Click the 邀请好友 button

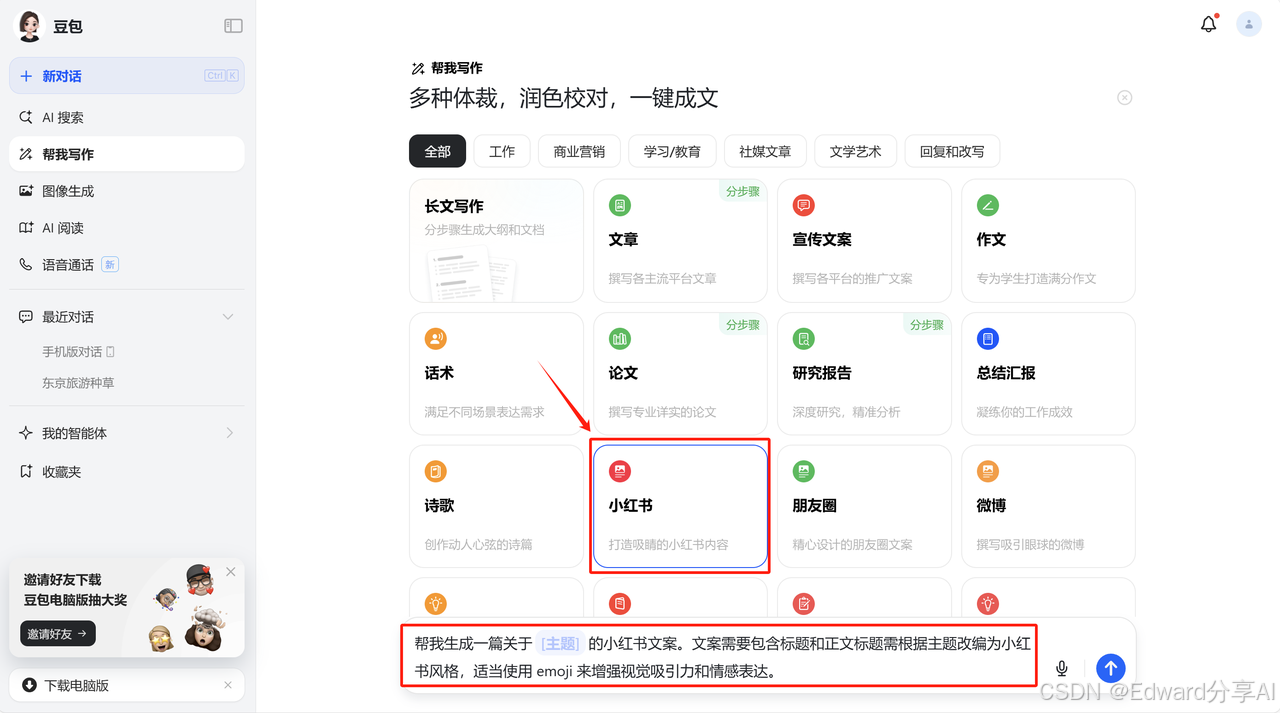(58, 633)
